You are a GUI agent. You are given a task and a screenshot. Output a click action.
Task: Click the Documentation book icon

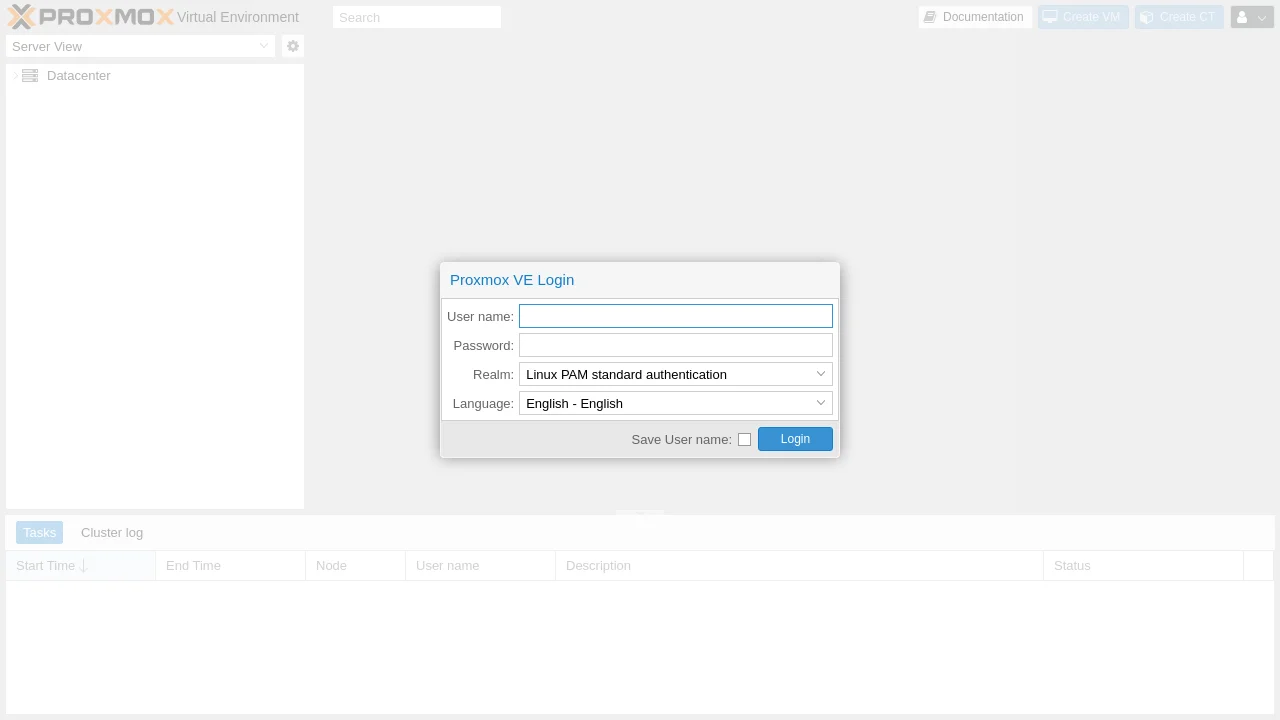coord(930,17)
